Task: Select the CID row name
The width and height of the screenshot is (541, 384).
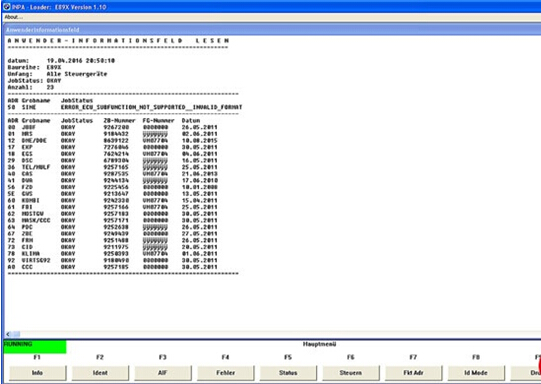Action: (27, 247)
